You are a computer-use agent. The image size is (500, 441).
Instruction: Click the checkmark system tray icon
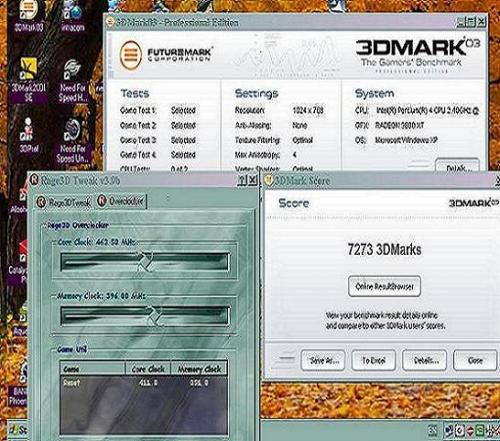click(x=460, y=431)
